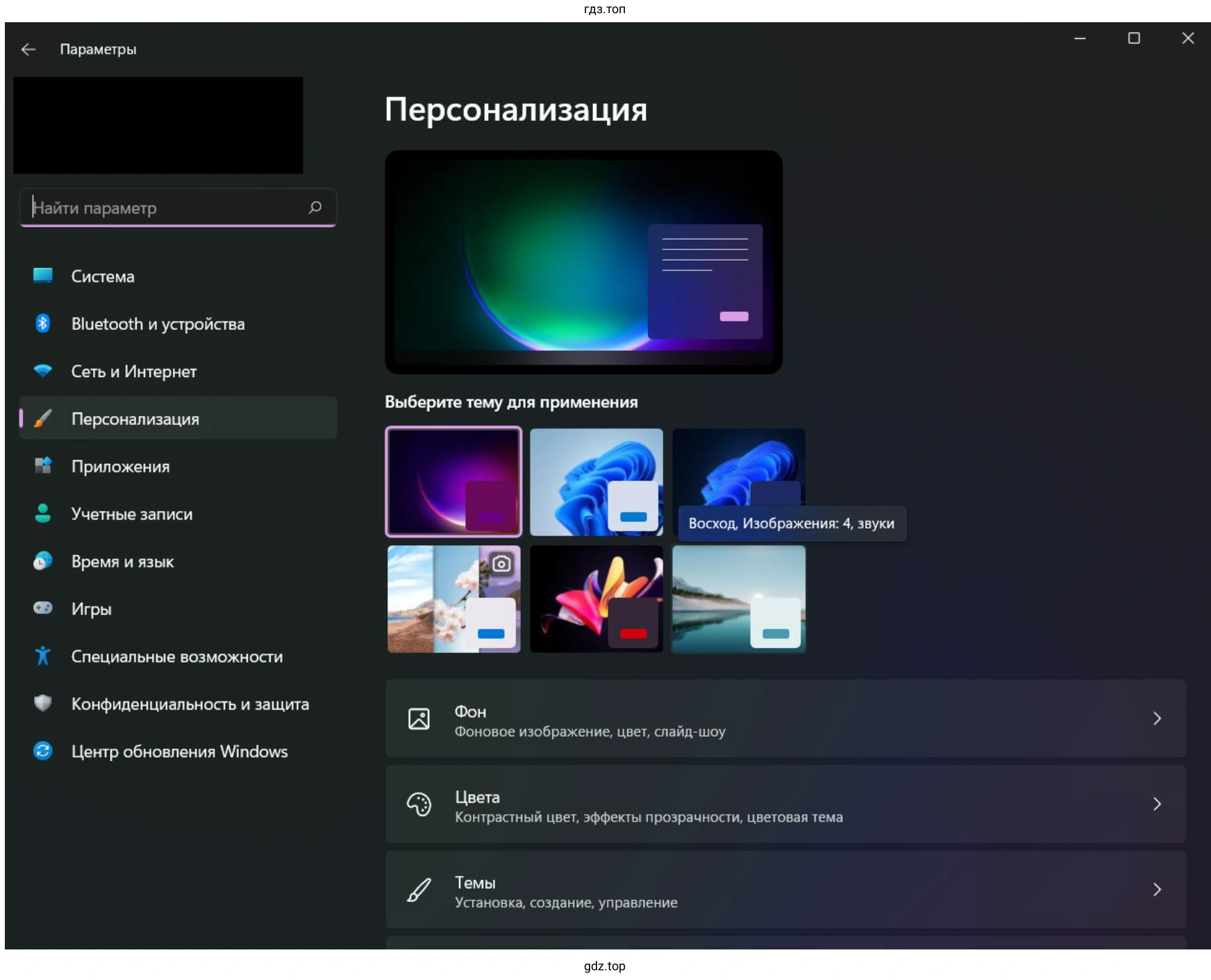Click the Windows Update refresh icon
The image size is (1211, 980).
pos(43,751)
